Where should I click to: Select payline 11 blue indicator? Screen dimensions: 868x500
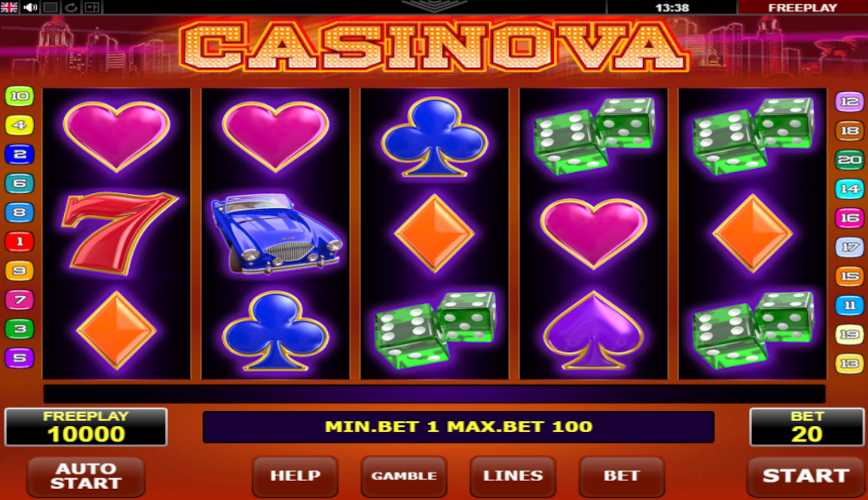point(849,305)
